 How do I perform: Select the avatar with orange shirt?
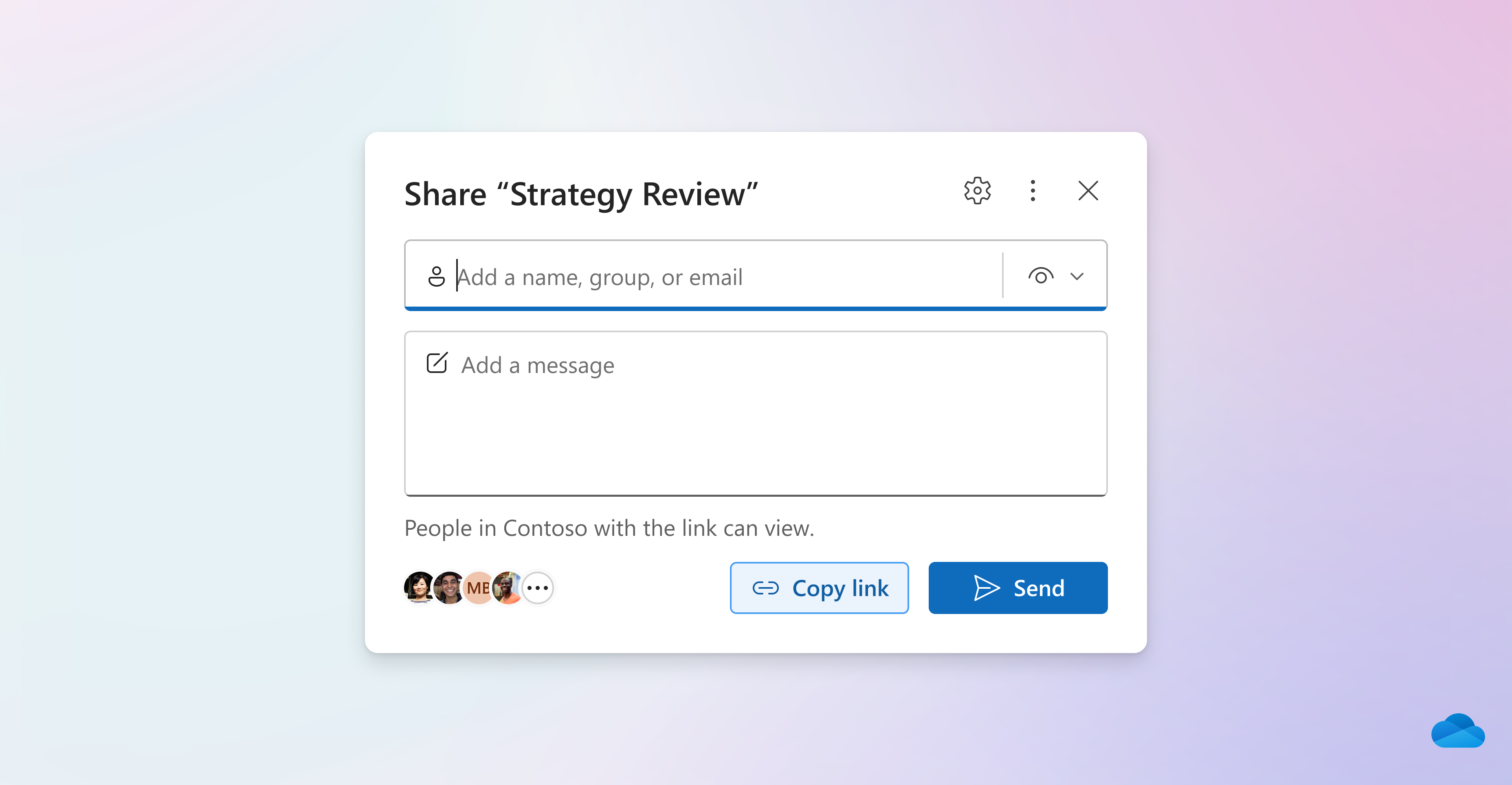[x=508, y=587]
